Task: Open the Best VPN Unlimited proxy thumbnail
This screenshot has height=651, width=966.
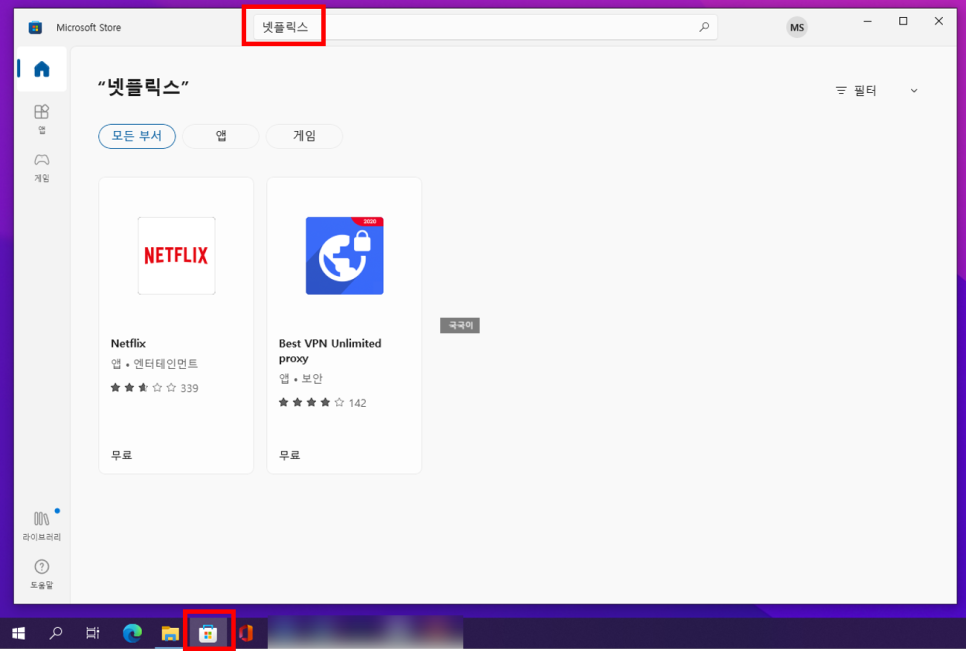Action: (344, 256)
